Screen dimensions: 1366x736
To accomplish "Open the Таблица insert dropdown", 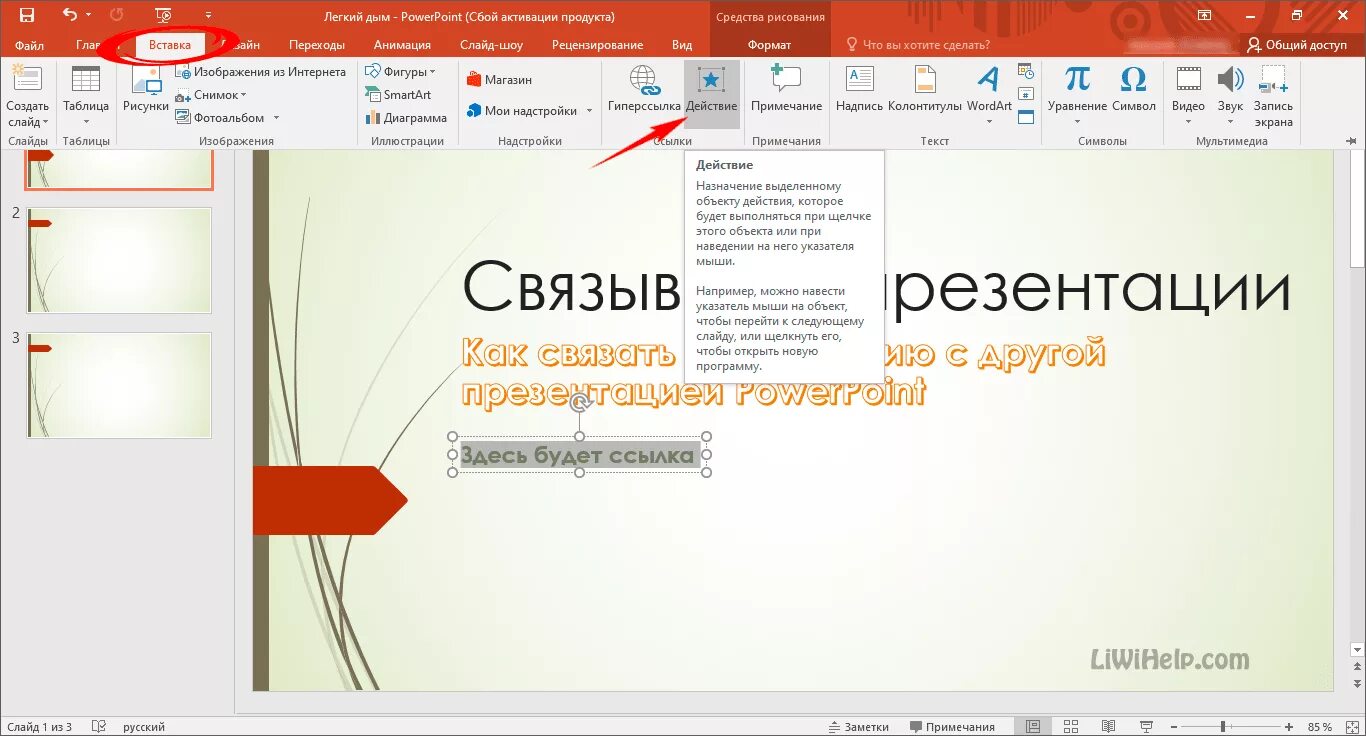I will point(86,96).
